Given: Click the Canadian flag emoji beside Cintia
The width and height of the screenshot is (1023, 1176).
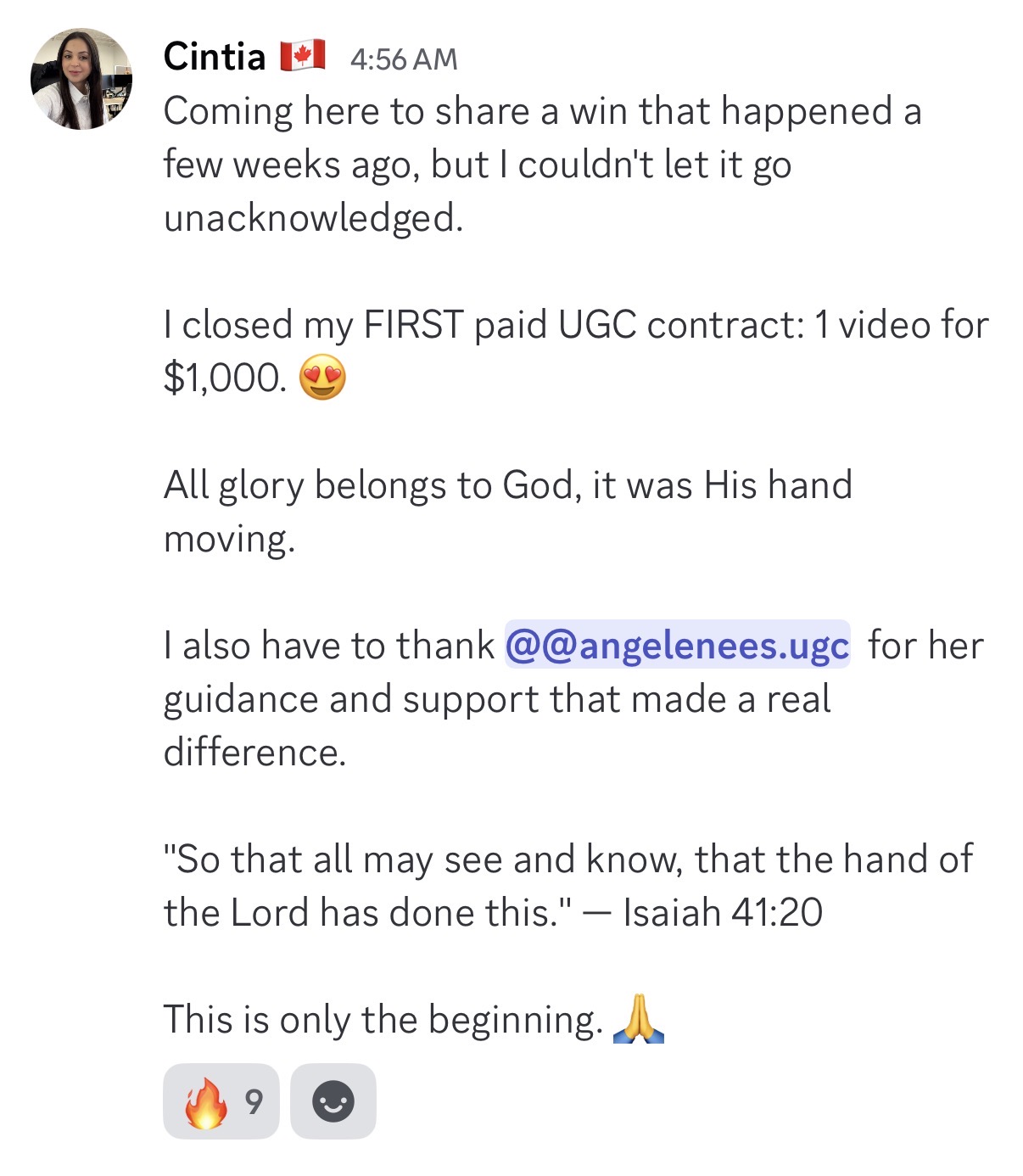Looking at the screenshot, I should [303, 56].
